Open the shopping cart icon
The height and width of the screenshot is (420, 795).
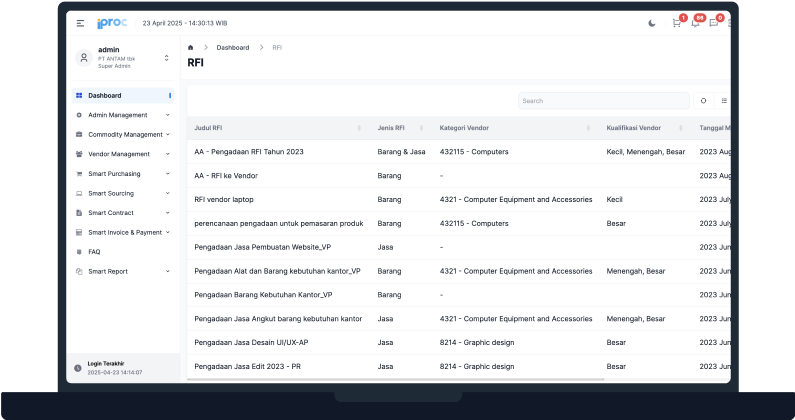(676, 23)
